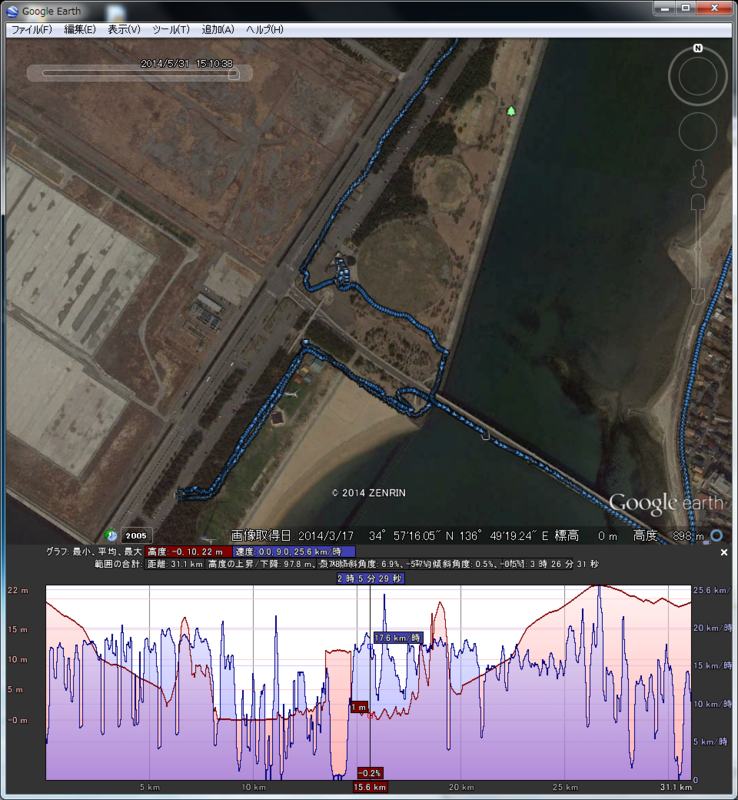Select the Street View pegman icon
Viewport: 738px width, 800px height.
pyautogui.click(x=698, y=173)
